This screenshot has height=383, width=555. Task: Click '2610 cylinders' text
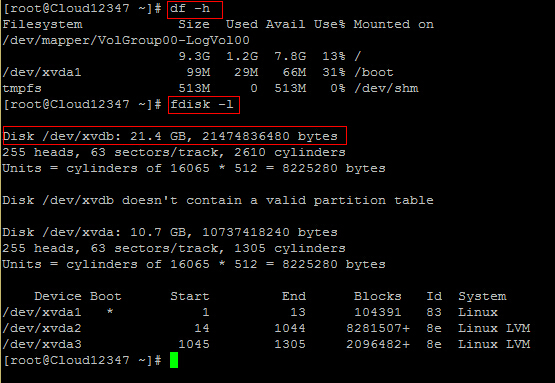[x=290, y=152]
